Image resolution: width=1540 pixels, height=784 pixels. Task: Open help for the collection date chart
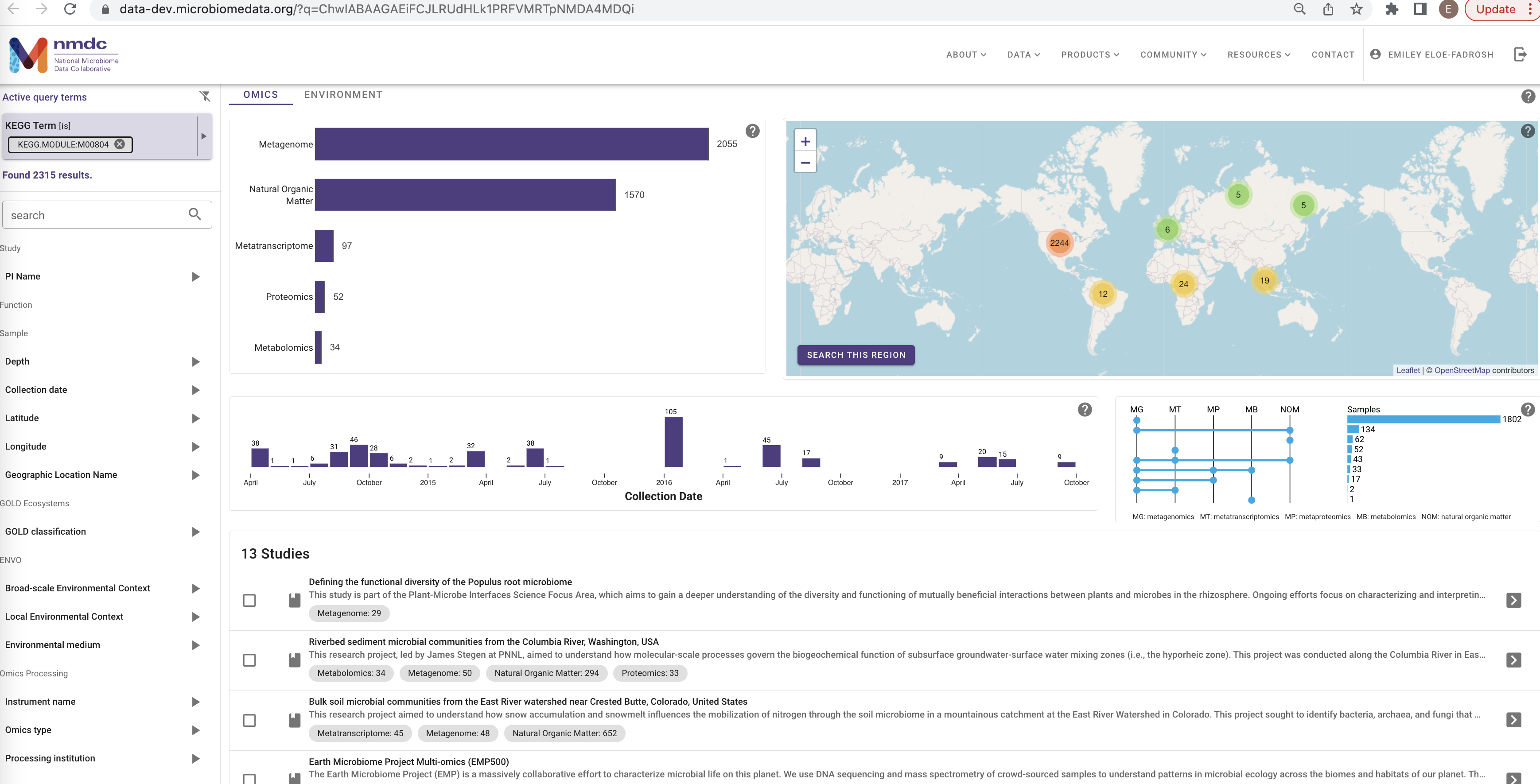click(x=1085, y=409)
